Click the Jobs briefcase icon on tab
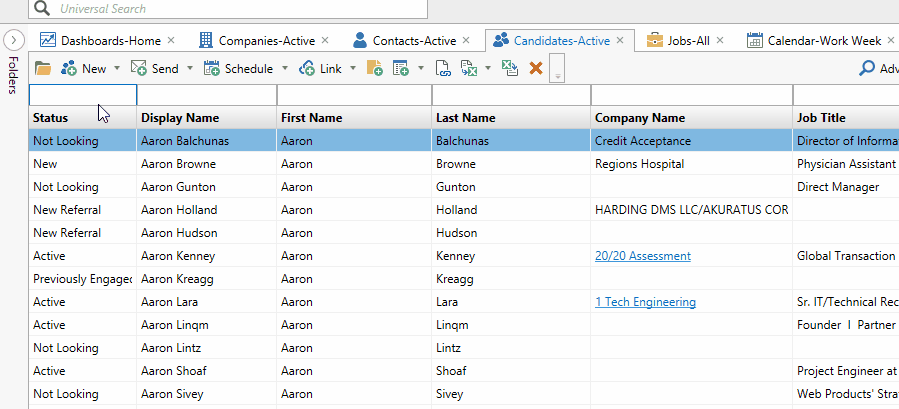Viewport: 899px width, 409px height. click(x=654, y=41)
